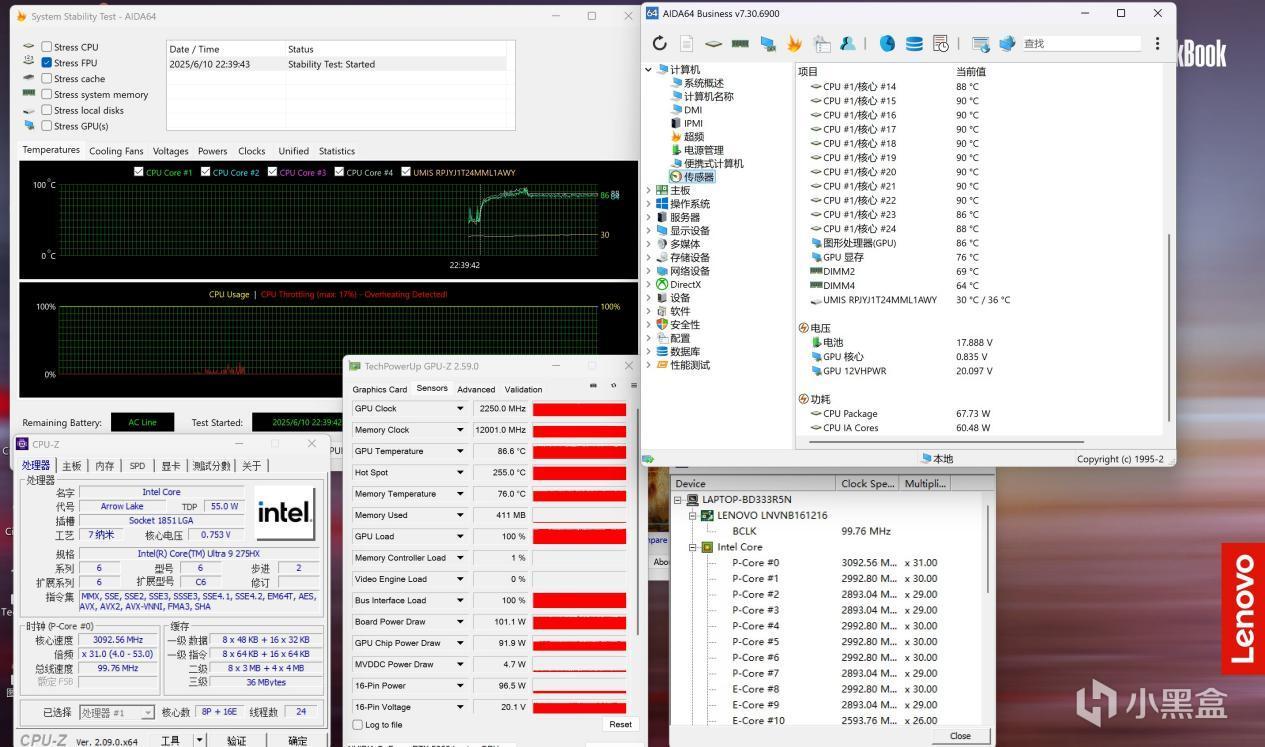Open the stability test flame icon
Image resolution: width=1265 pixels, height=747 pixels.
point(794,43)
